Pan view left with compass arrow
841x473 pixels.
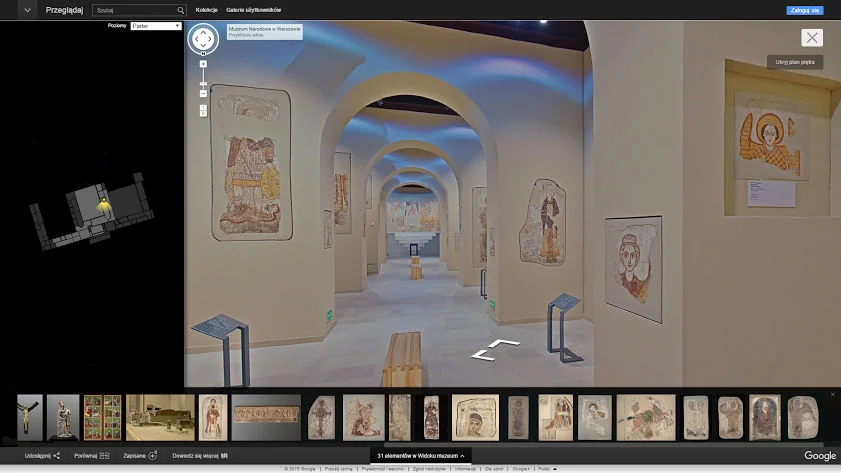[196, 39]
